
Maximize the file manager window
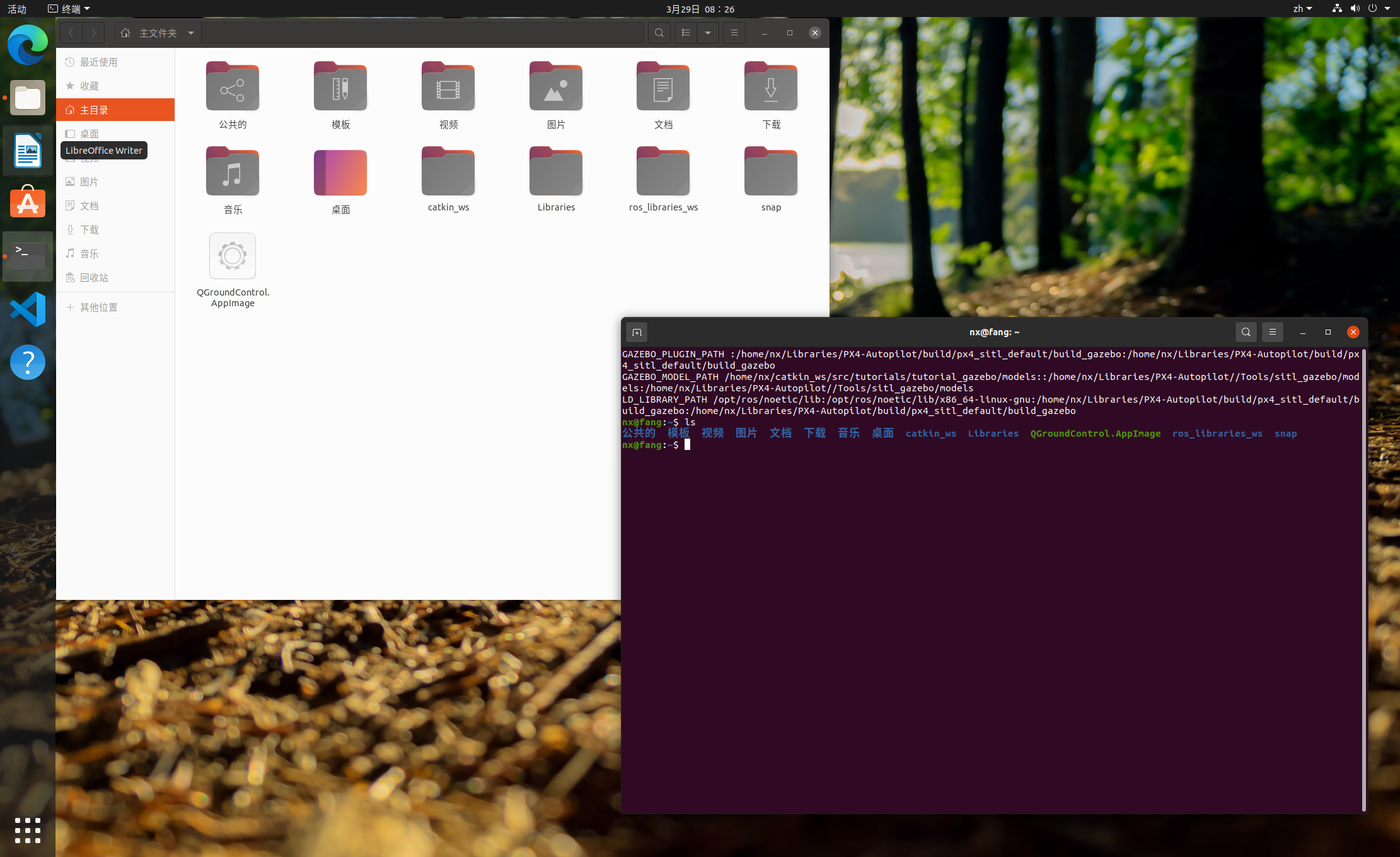coord(790,33)
